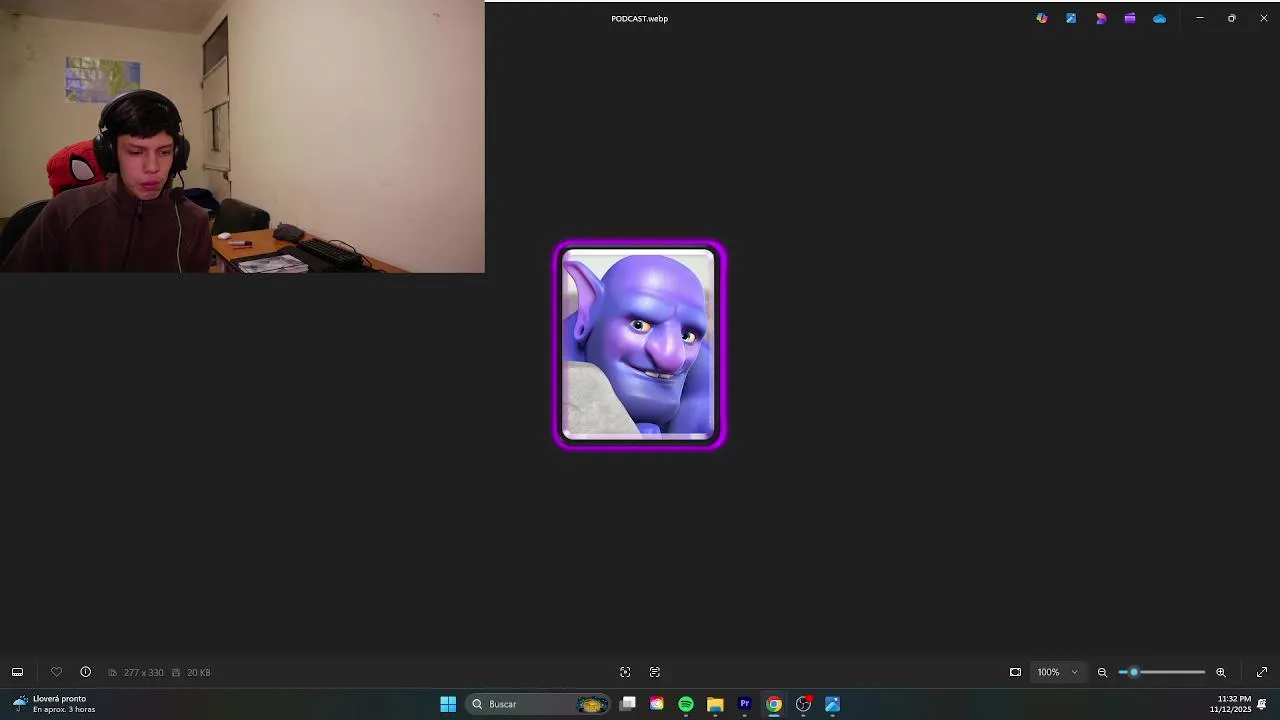This screenshot has width=1280, height=720.
Task: Toggle the filmstrip view icon
Action: coord(17,672)
